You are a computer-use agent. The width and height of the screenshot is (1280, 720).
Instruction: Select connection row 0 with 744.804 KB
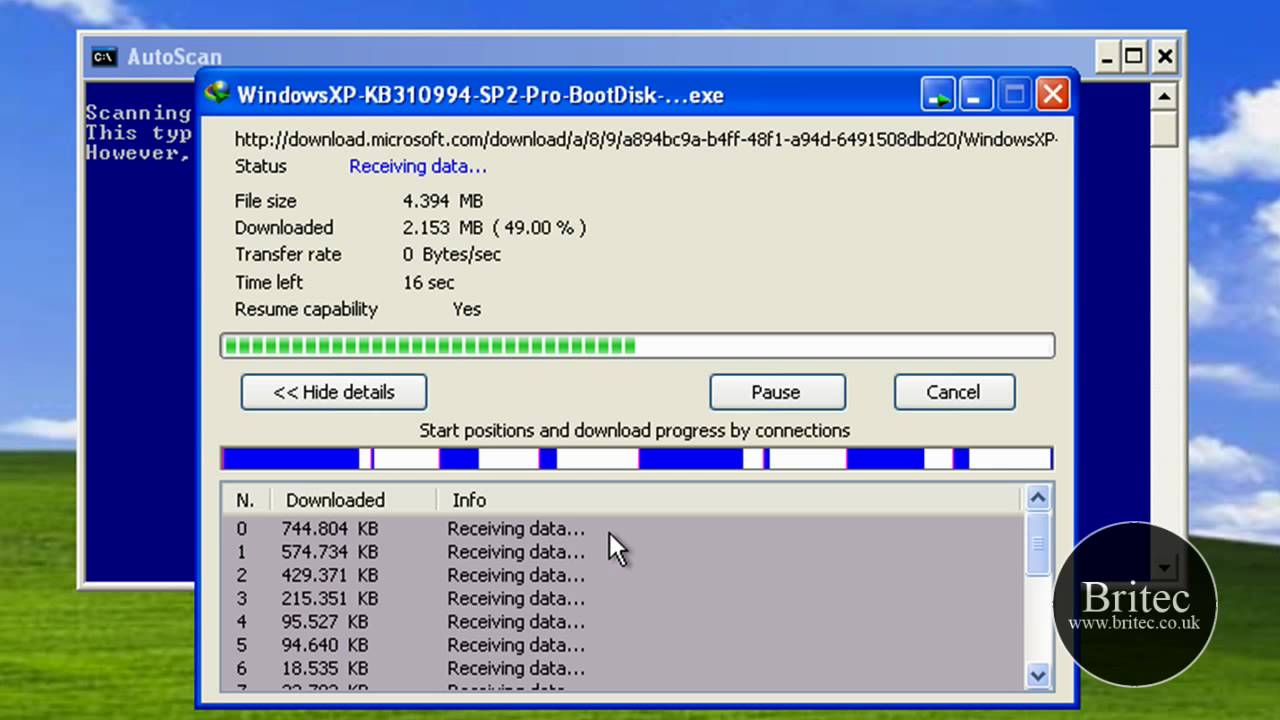click(623, 528)
